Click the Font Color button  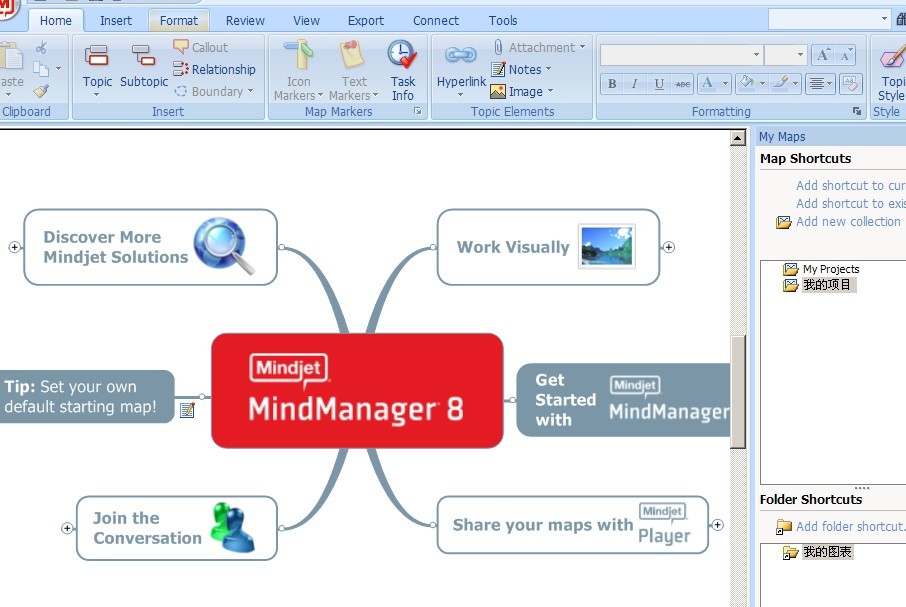(707, 84)
